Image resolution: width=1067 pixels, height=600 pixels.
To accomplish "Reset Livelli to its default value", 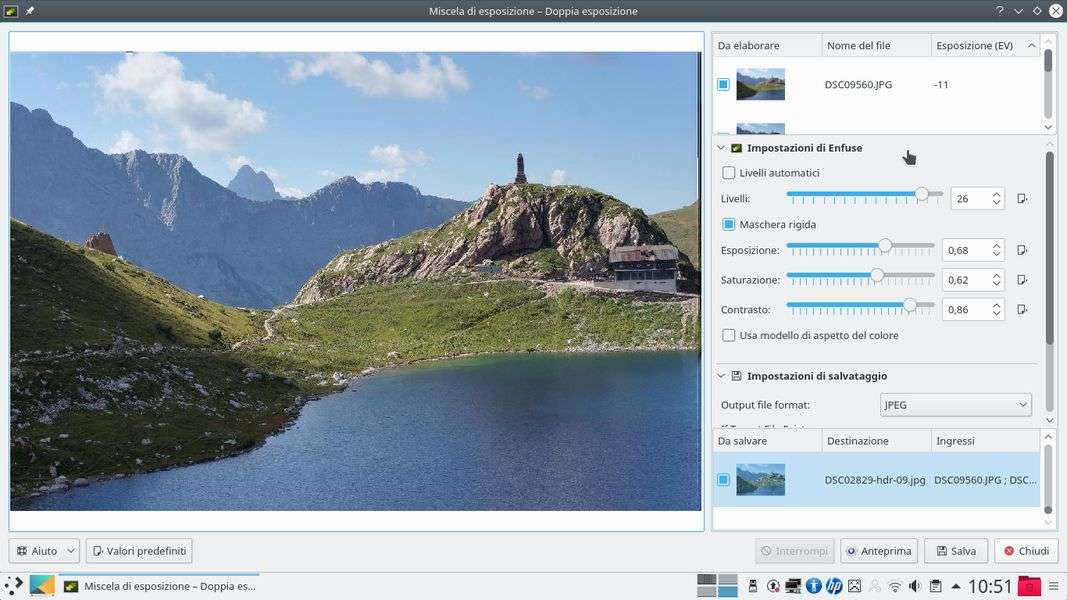I will click(x=1021, y=199).
